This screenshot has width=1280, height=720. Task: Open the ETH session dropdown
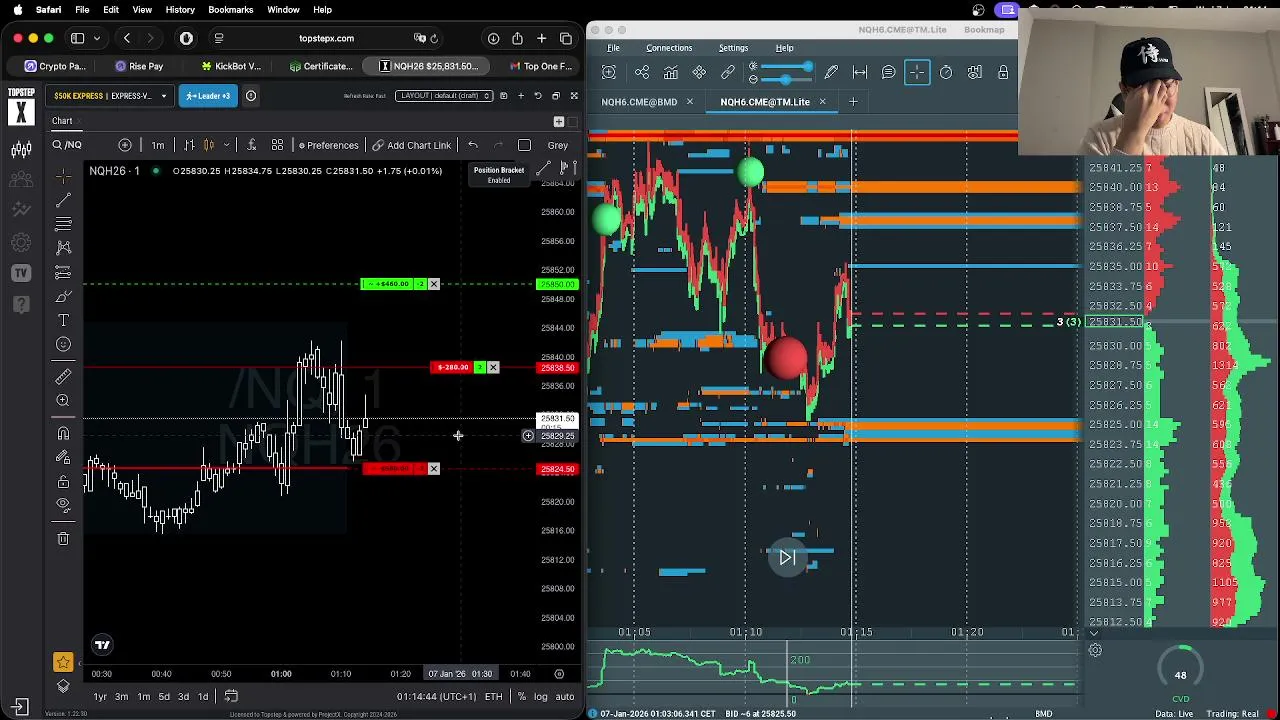coord(494,697)
